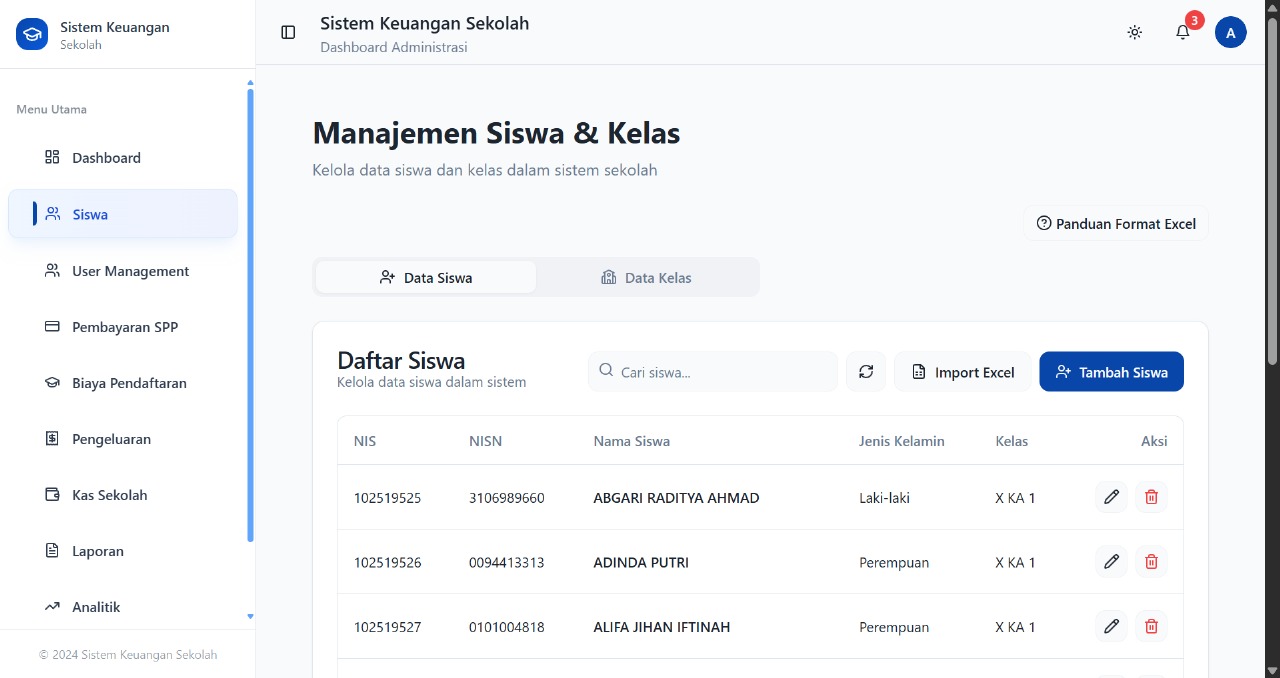Open Biaya Pendaftaran menu item
The image size is (1280, 678).
[123, 383]
